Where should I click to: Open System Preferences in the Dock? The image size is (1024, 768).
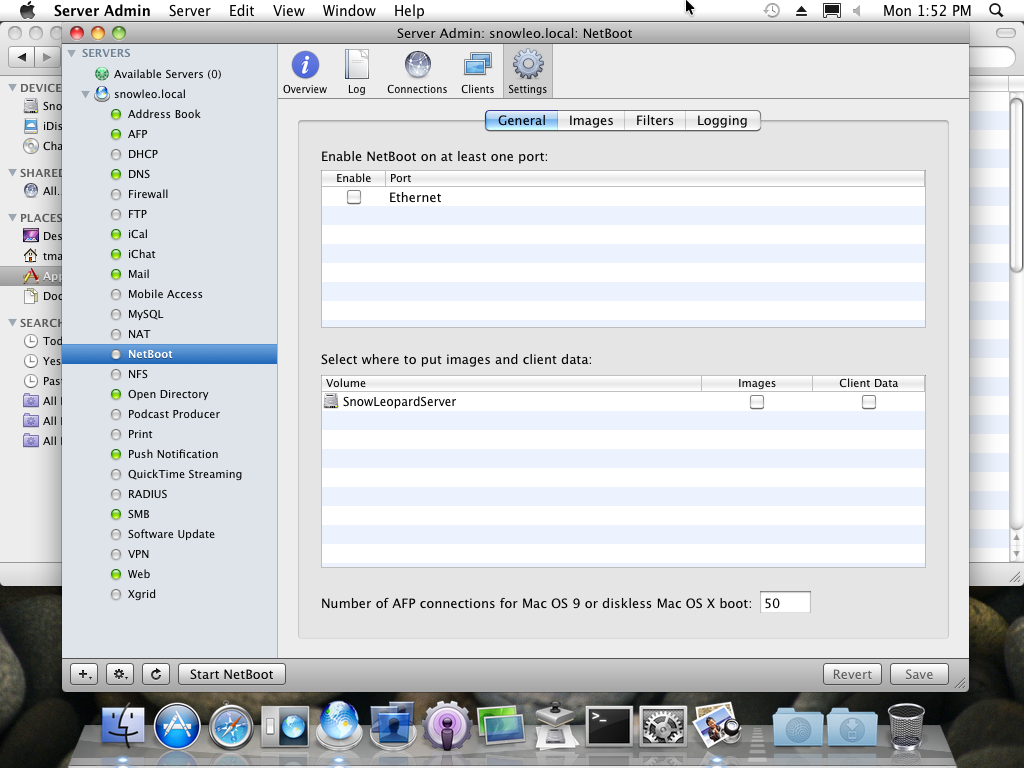pos(662,726)
